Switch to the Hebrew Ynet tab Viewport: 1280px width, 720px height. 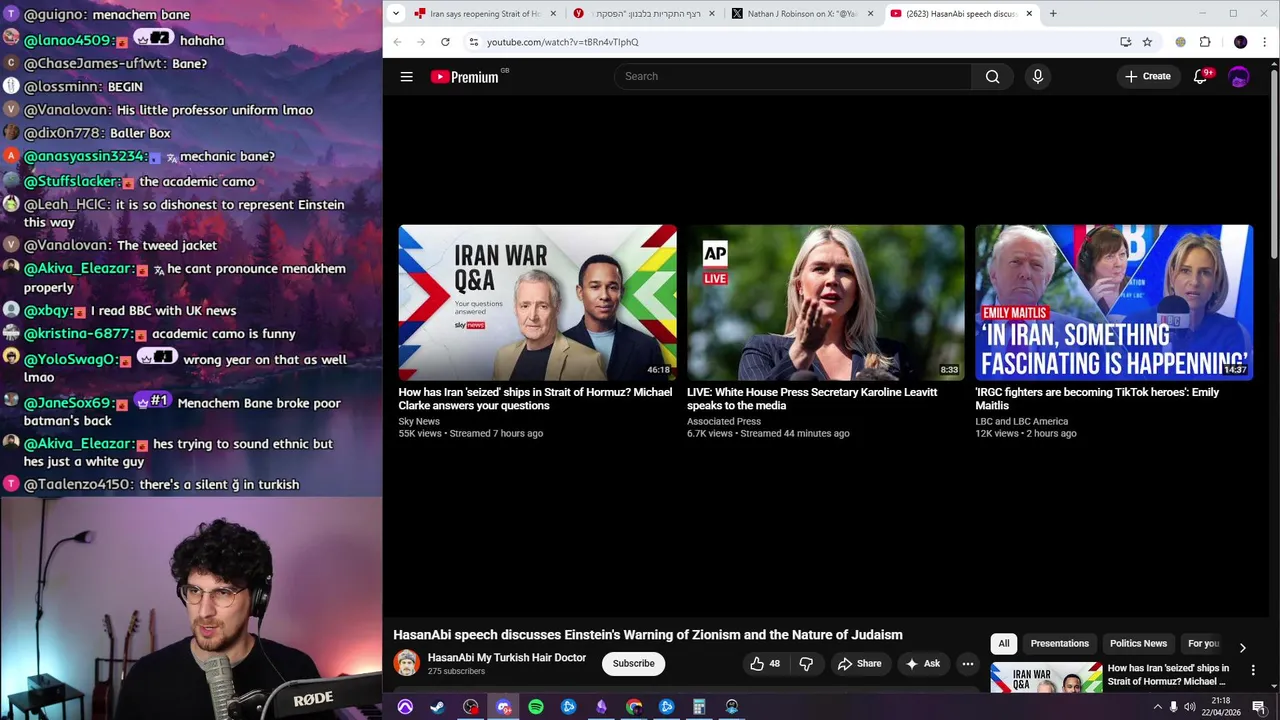point(638,14)
